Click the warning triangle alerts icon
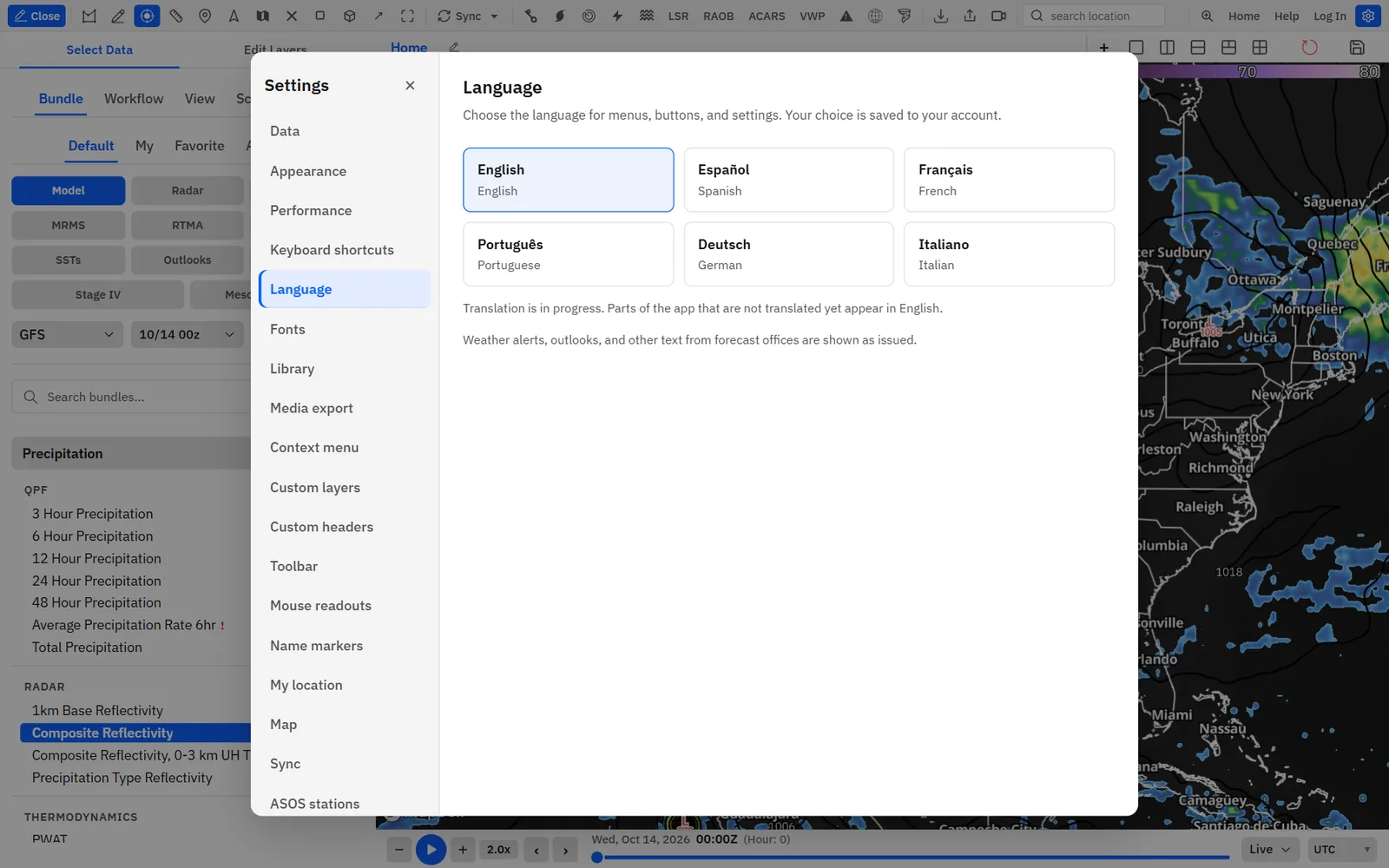Image resolution: width=1389 pixels, height=868 pixels. tap(846, 16)
